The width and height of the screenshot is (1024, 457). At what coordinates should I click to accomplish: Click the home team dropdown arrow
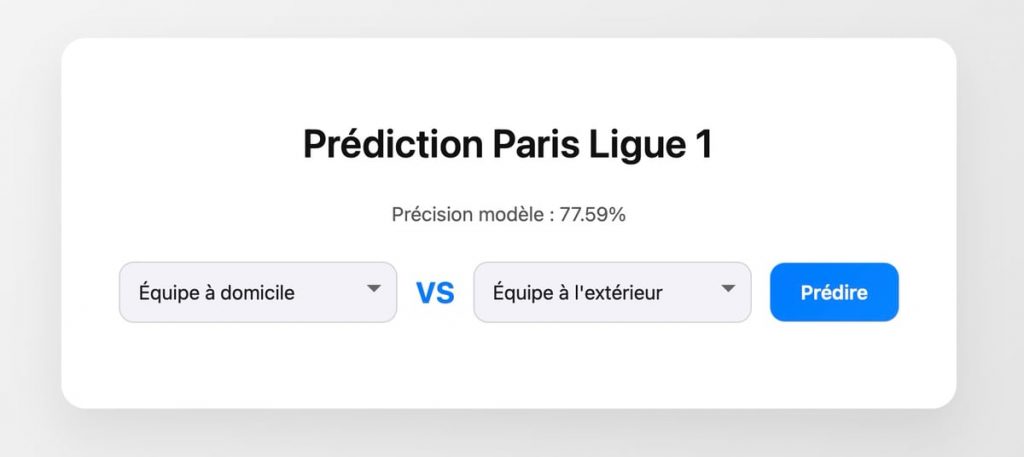point(373,289)
